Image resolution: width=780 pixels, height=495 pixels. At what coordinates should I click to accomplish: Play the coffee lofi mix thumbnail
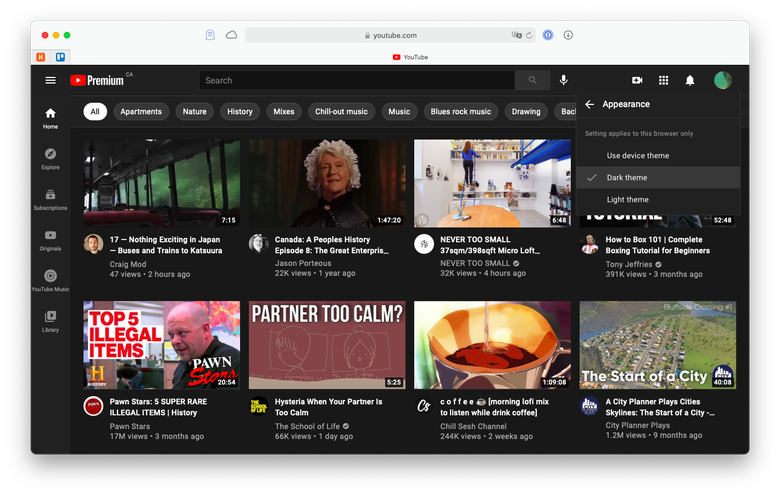(492, 345)
